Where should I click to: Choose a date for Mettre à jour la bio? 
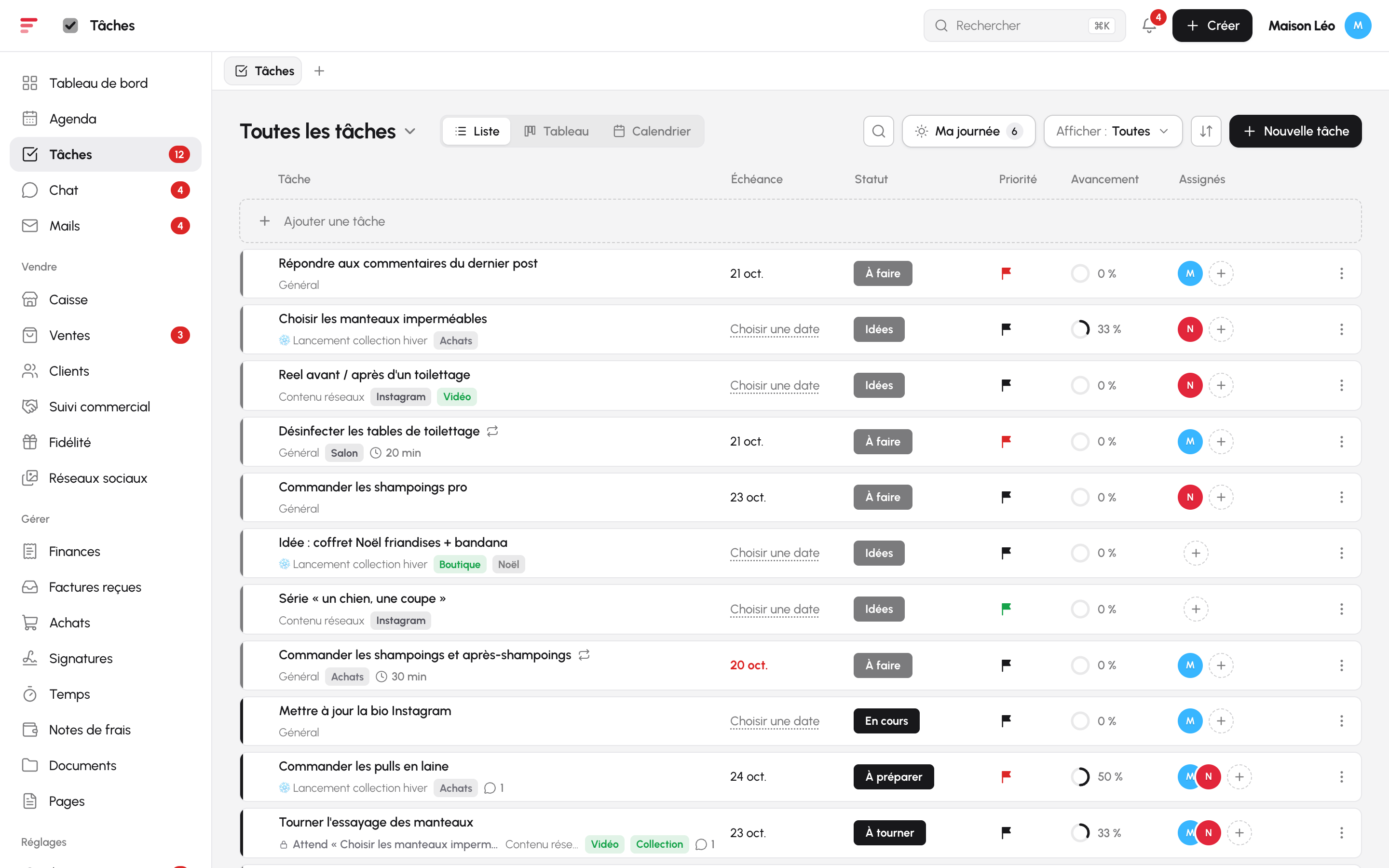(774, 721)
